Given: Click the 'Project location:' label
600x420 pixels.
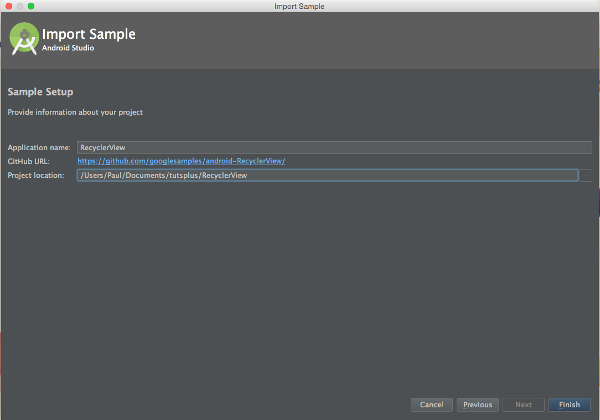Looking at the screenshot, I should pyautogui.click(x=36, y=175).
